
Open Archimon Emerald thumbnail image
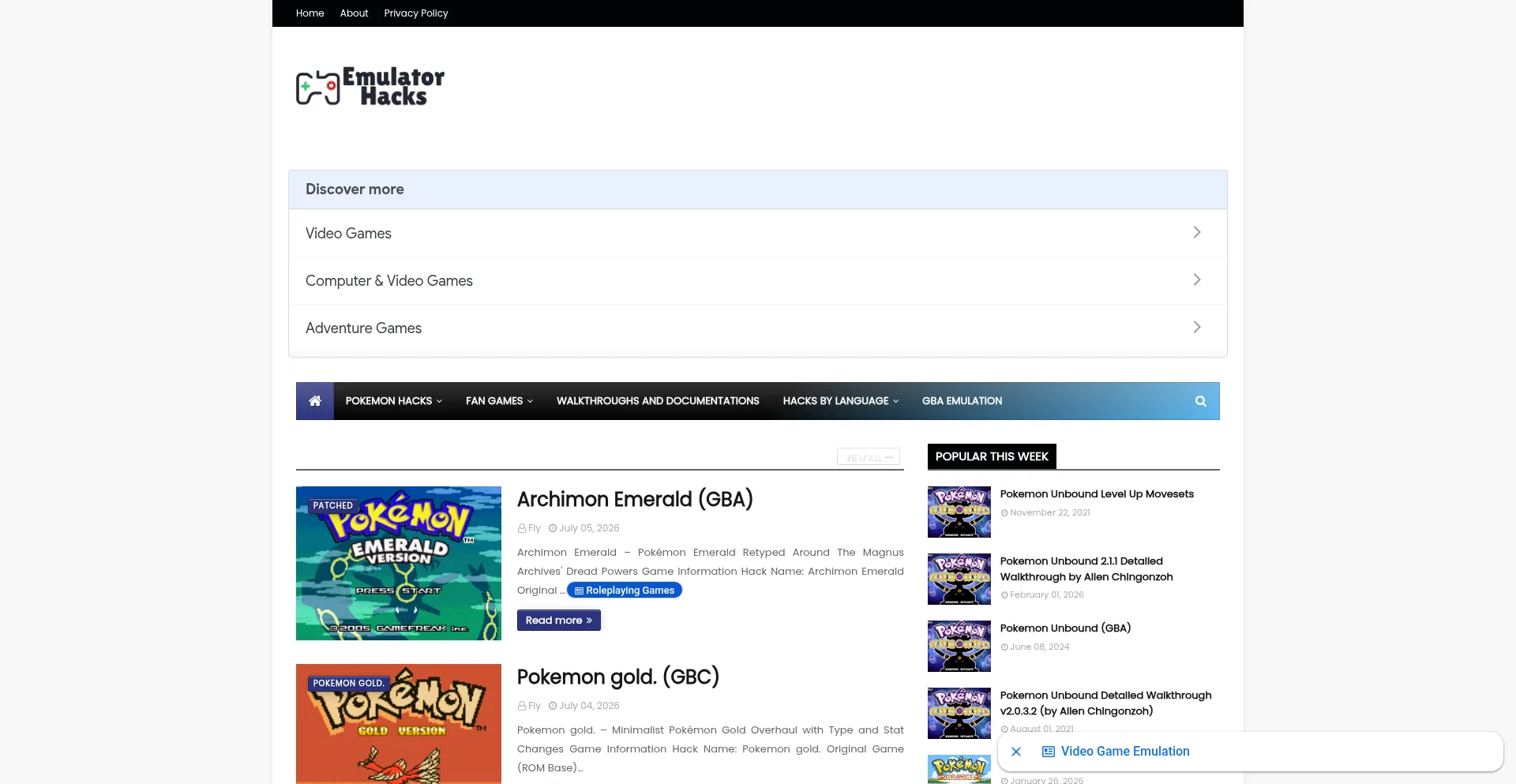[x=399, y=563]
